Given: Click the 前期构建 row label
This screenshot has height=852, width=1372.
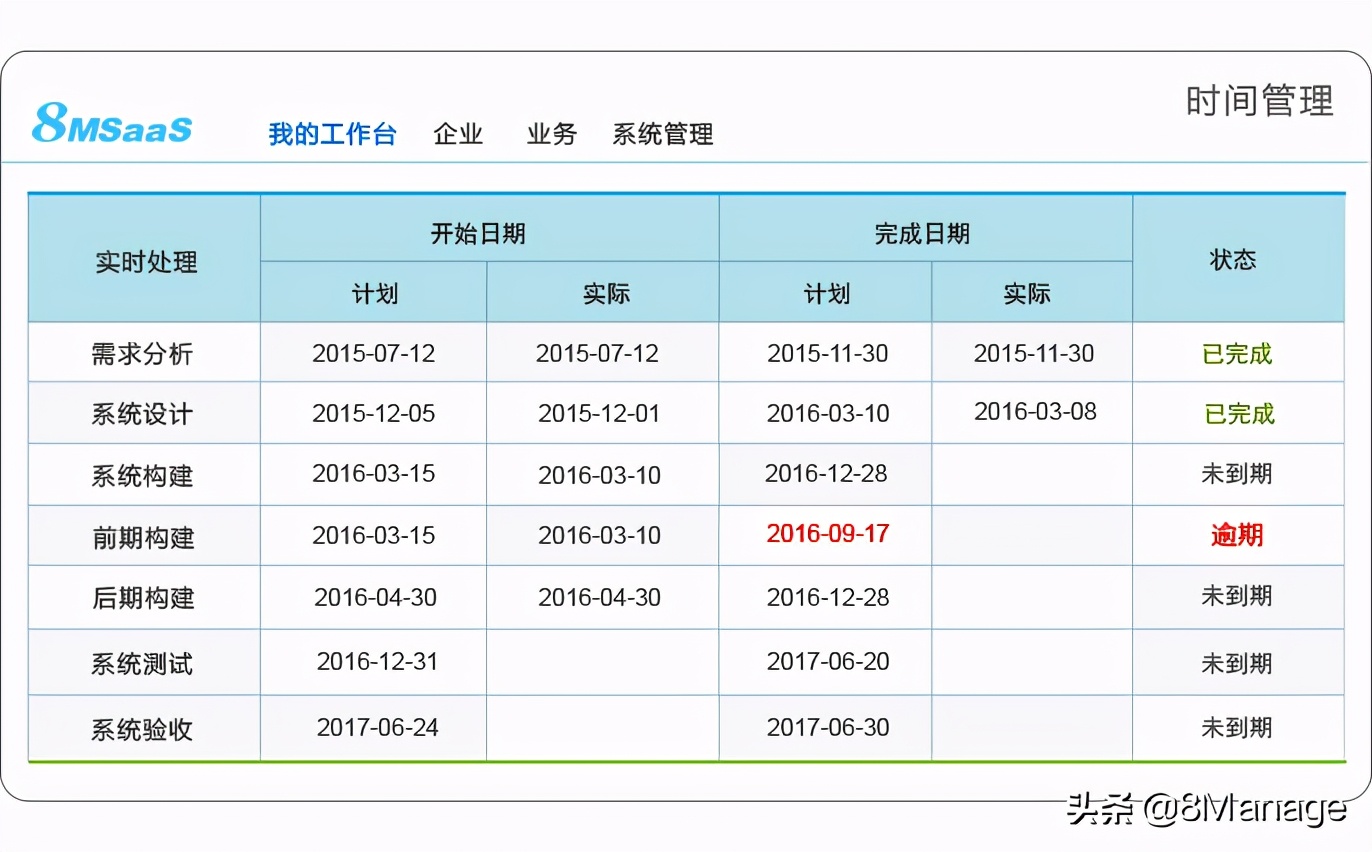Looking at the screenshot, I should pos(143,535).
